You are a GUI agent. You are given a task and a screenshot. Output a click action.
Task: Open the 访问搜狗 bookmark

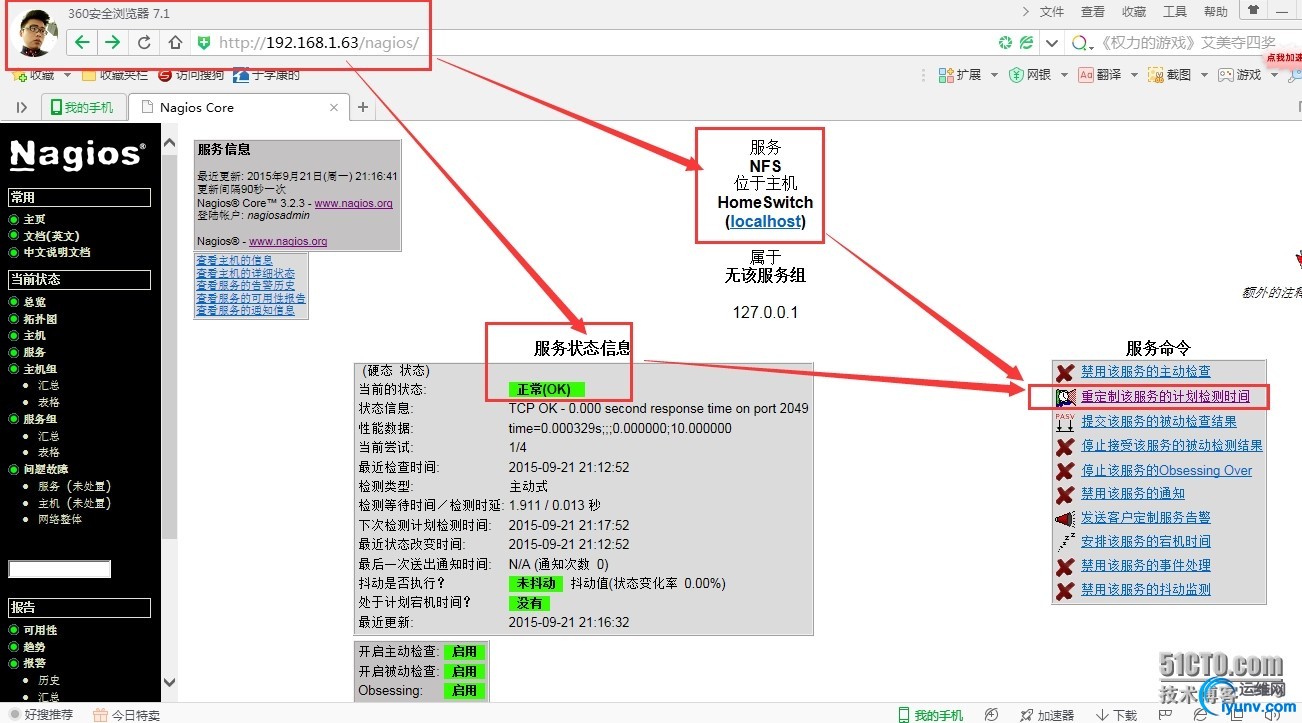tap(191, 75)
